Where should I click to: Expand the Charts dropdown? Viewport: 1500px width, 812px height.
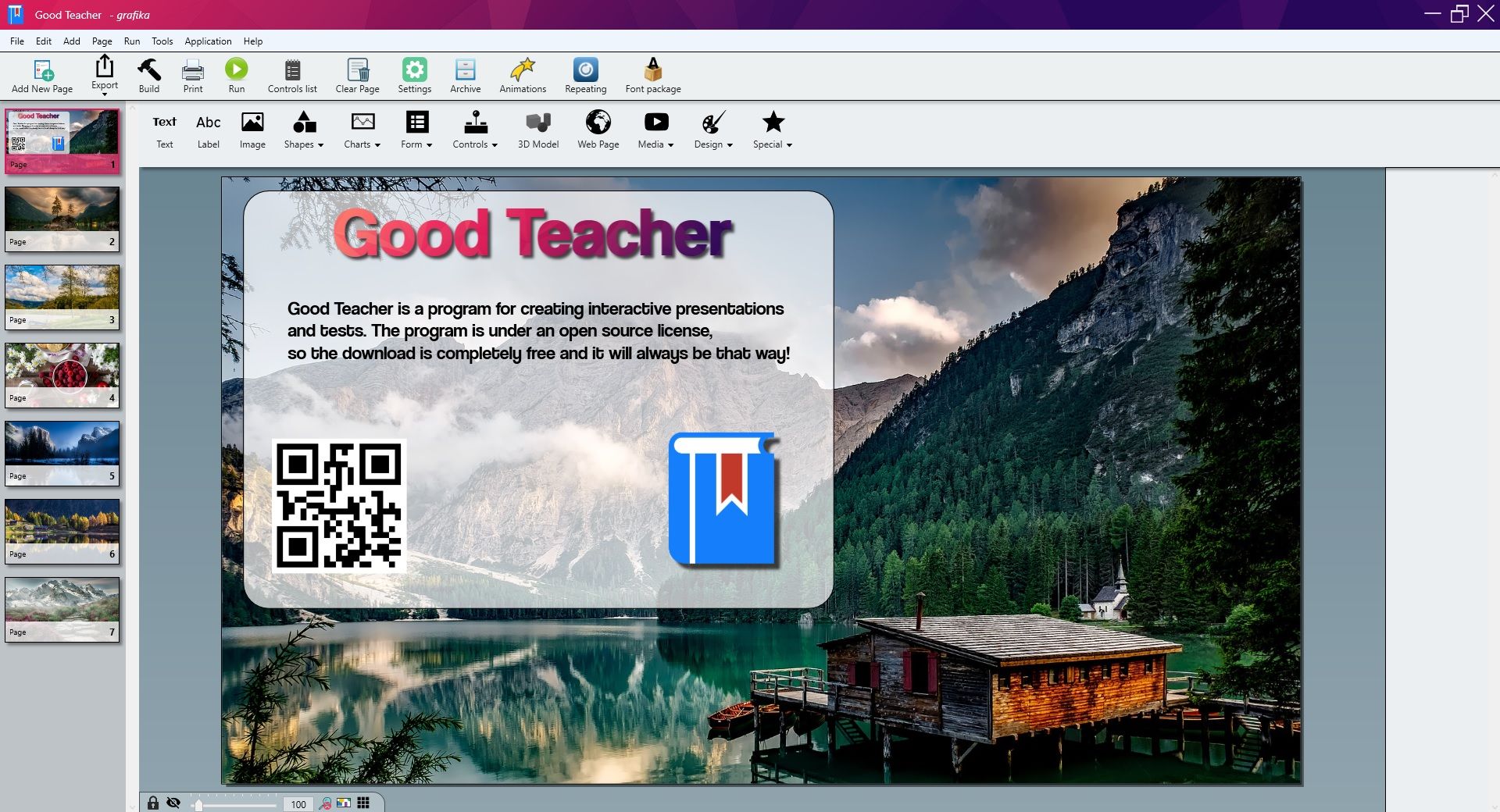362,130
